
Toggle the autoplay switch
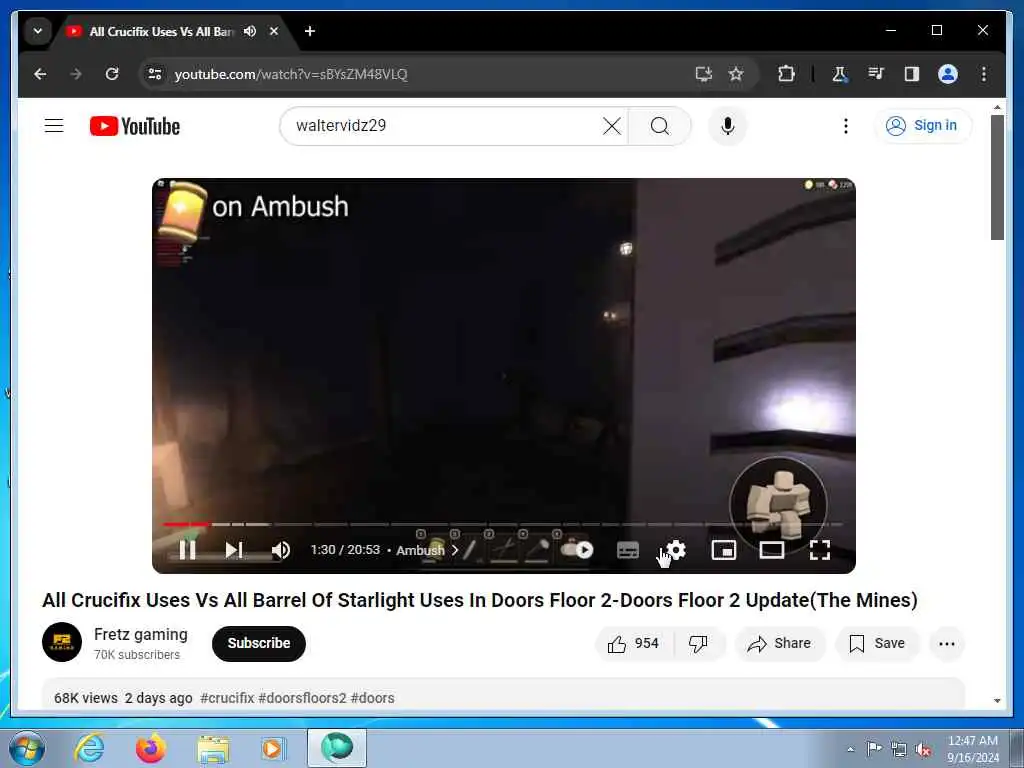[577, 550]
